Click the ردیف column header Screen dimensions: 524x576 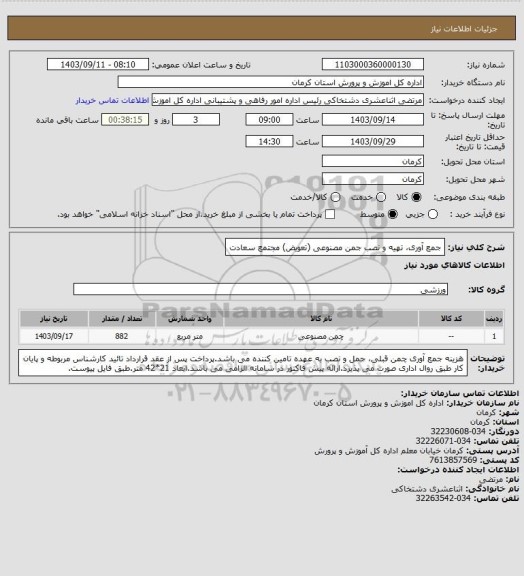coord(494,318)
